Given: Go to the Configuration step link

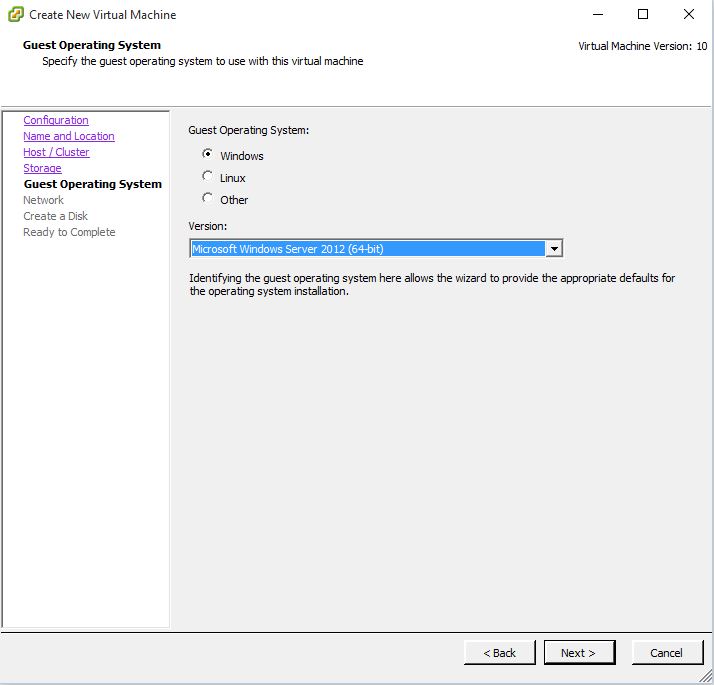Looking at the screenshot, I should click(56, 120).
